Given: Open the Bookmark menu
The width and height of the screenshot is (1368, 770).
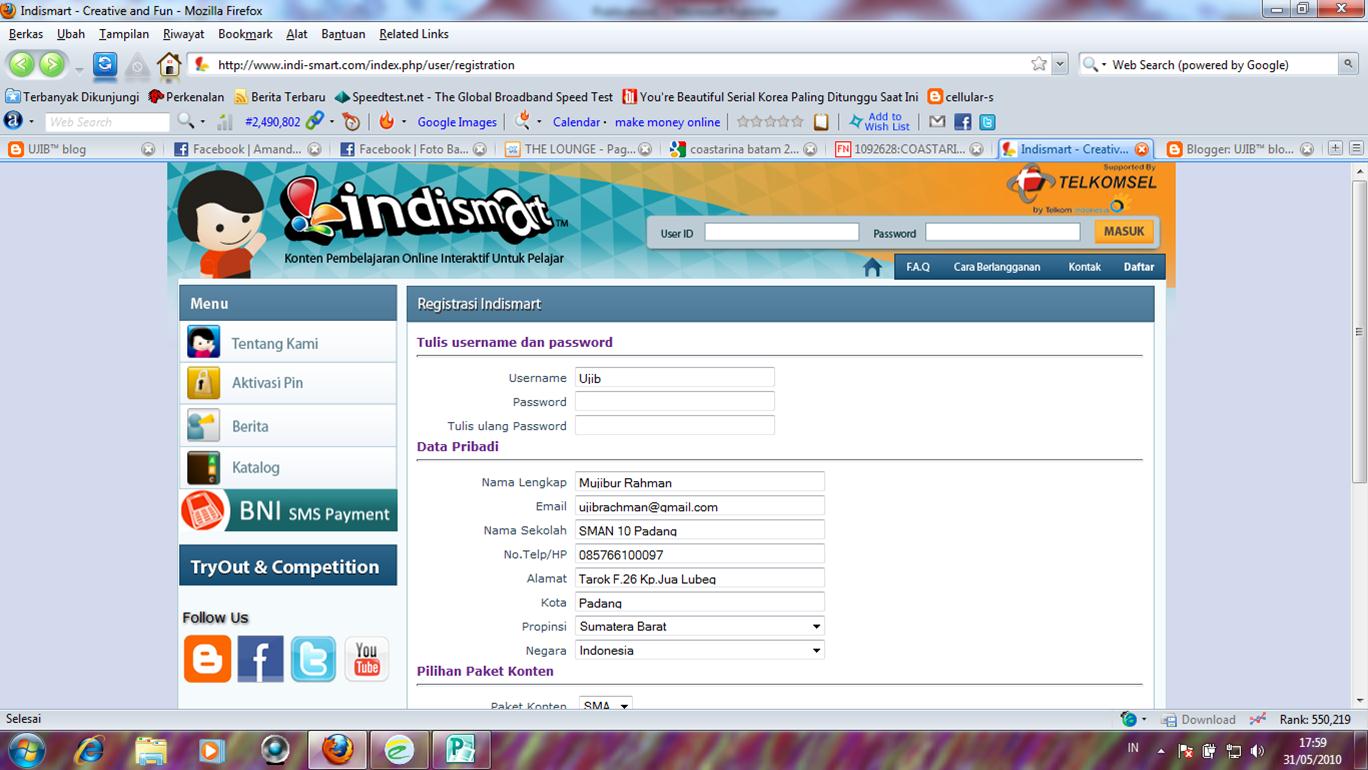Looking at the screenshot, I should (x=245, y=34).
